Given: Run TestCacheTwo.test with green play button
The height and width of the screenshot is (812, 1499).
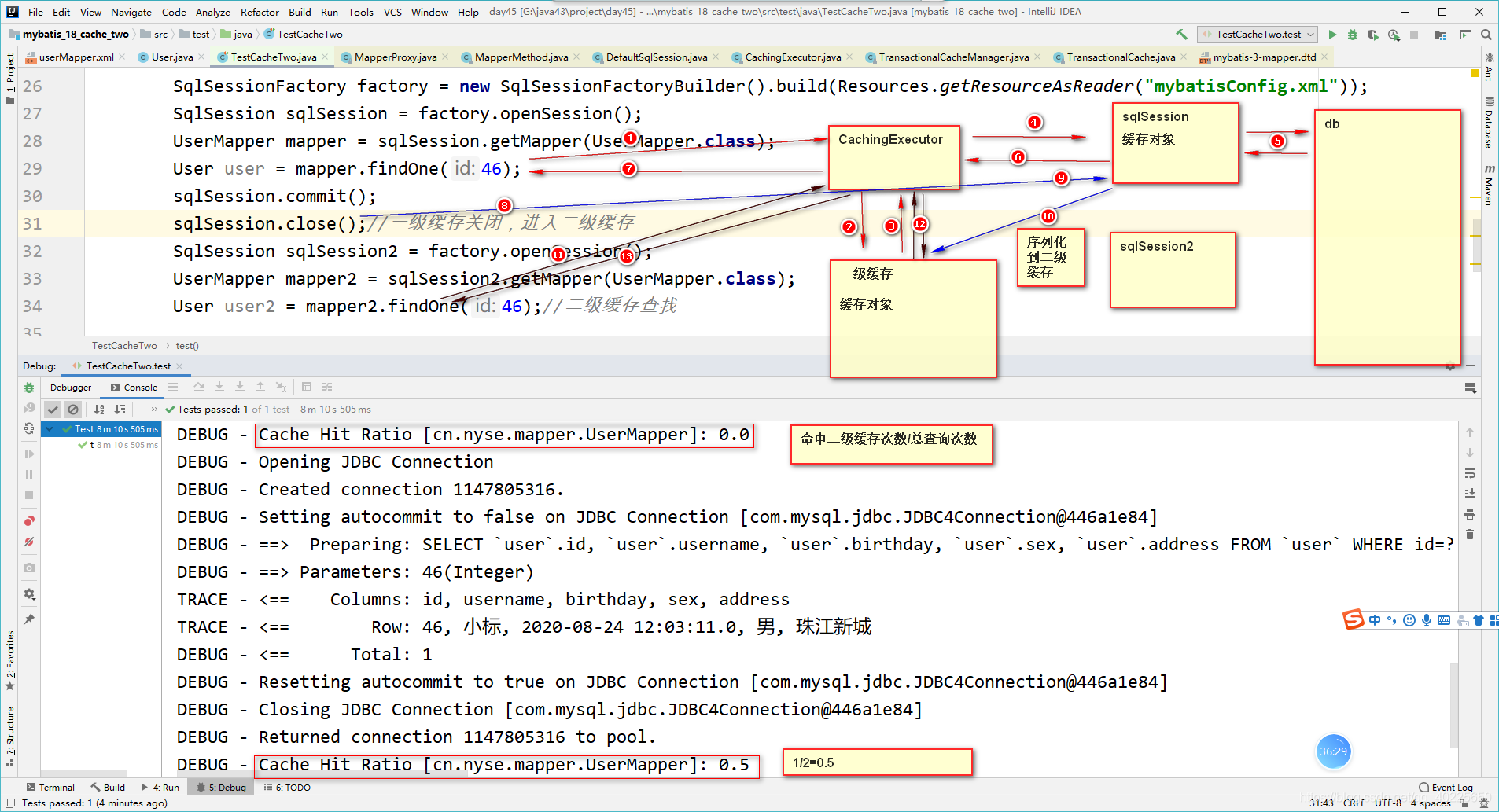Looking at the screenshot, I should [x=1332, y=35].
